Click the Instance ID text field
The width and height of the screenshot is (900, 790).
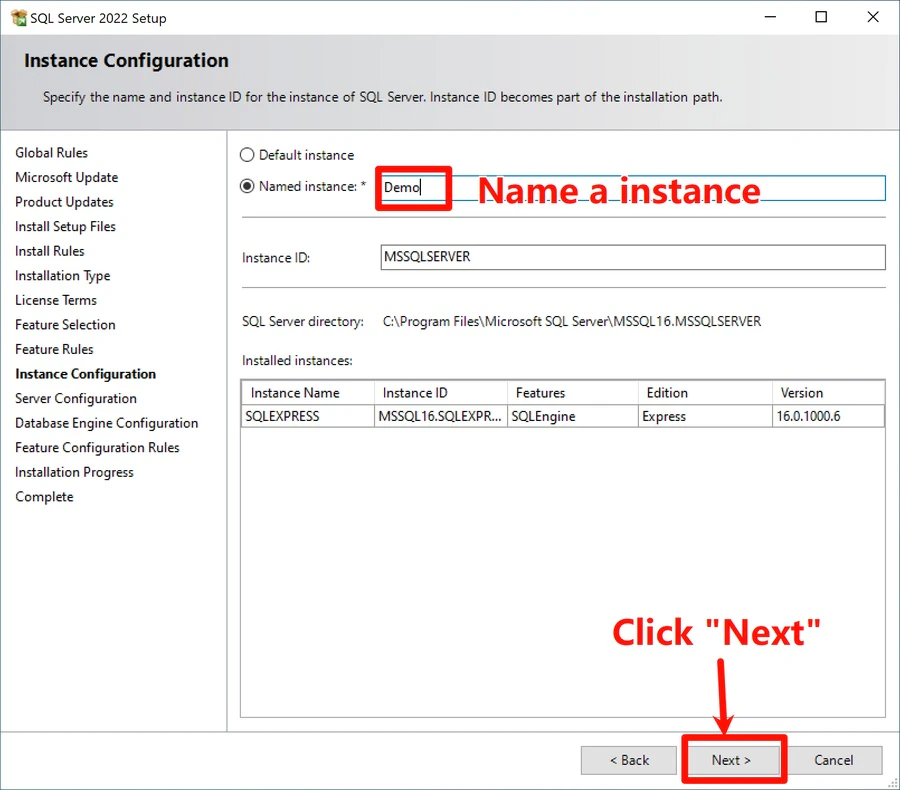[x=633, y=257]
